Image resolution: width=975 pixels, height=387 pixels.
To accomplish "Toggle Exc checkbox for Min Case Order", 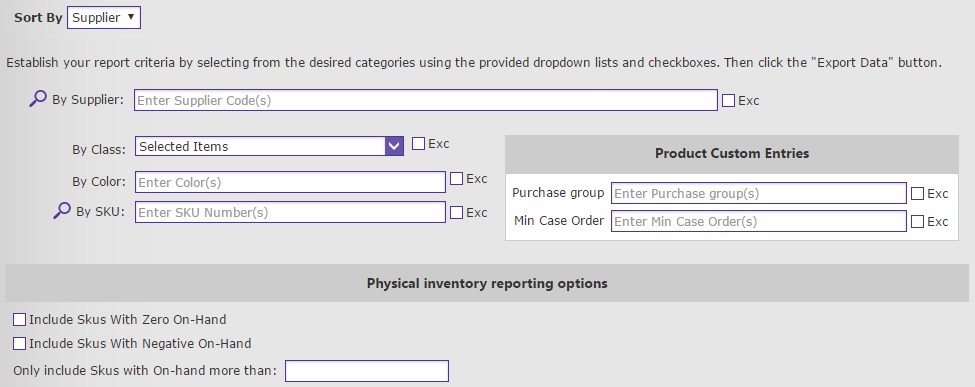I will (x=917, y=221).
